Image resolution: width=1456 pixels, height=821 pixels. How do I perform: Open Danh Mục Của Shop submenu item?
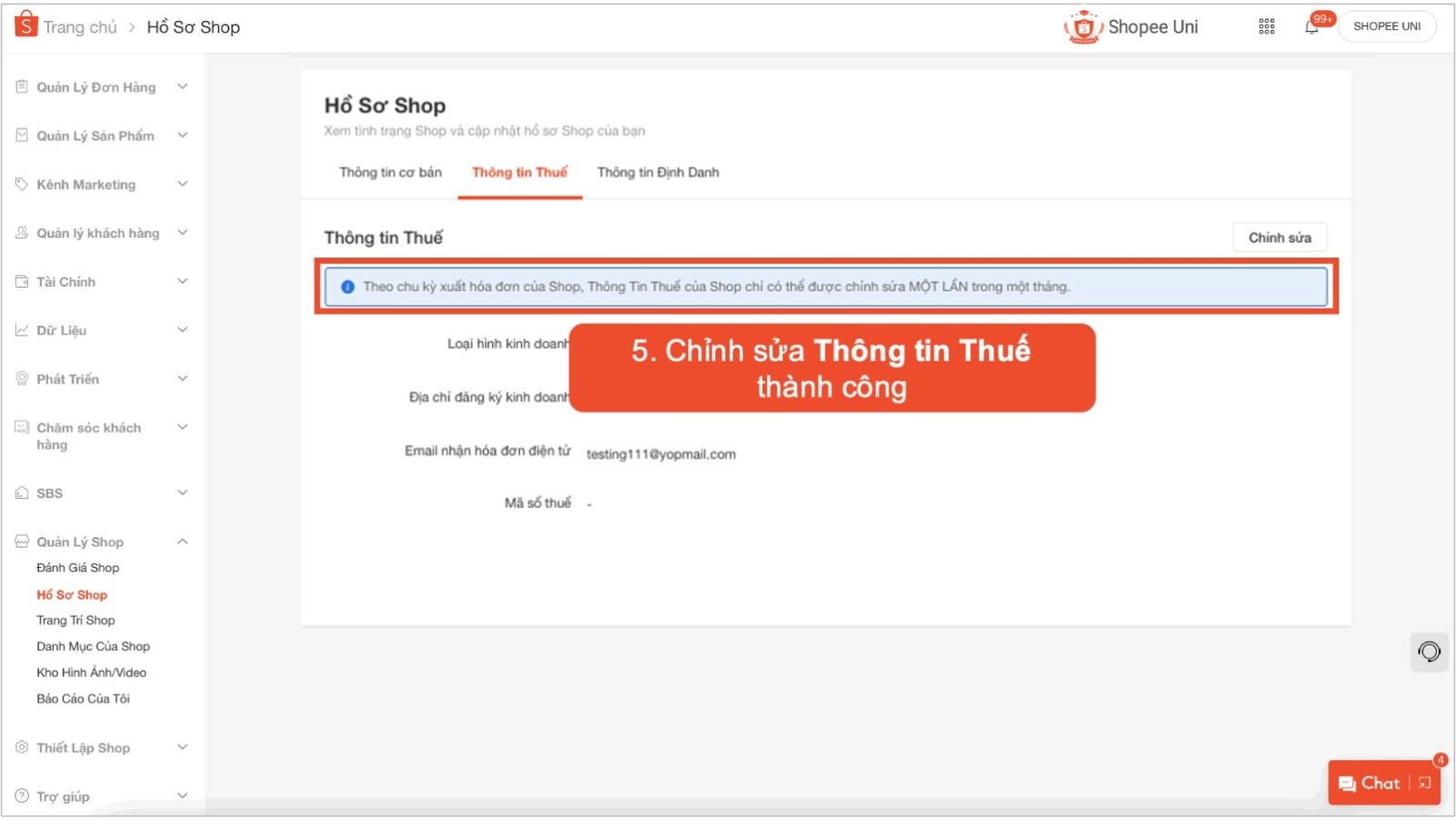coord(93,646)
